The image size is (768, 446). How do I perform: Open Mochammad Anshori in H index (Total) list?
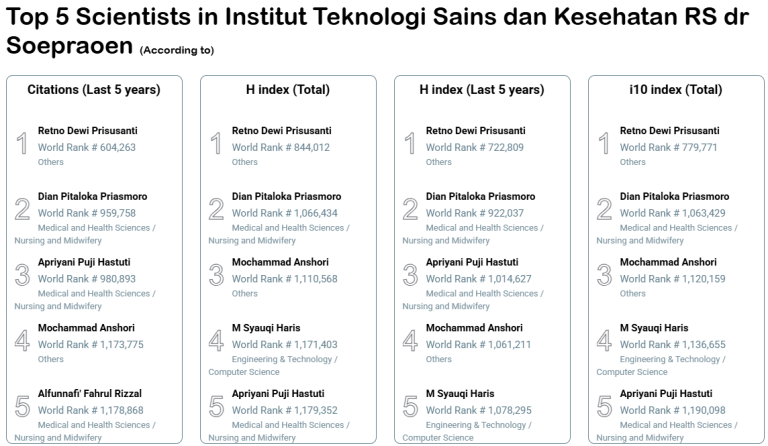coord(280,263)
